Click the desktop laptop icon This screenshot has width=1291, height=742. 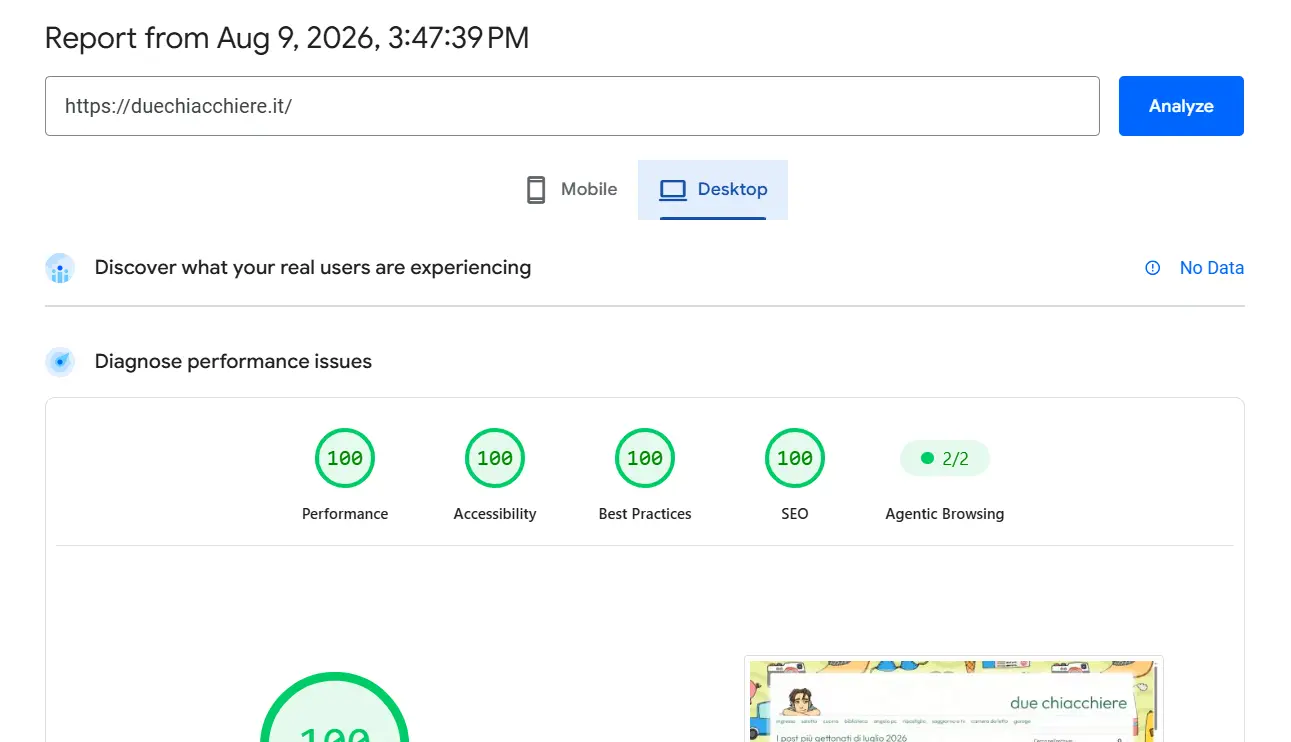pos(673,190)
